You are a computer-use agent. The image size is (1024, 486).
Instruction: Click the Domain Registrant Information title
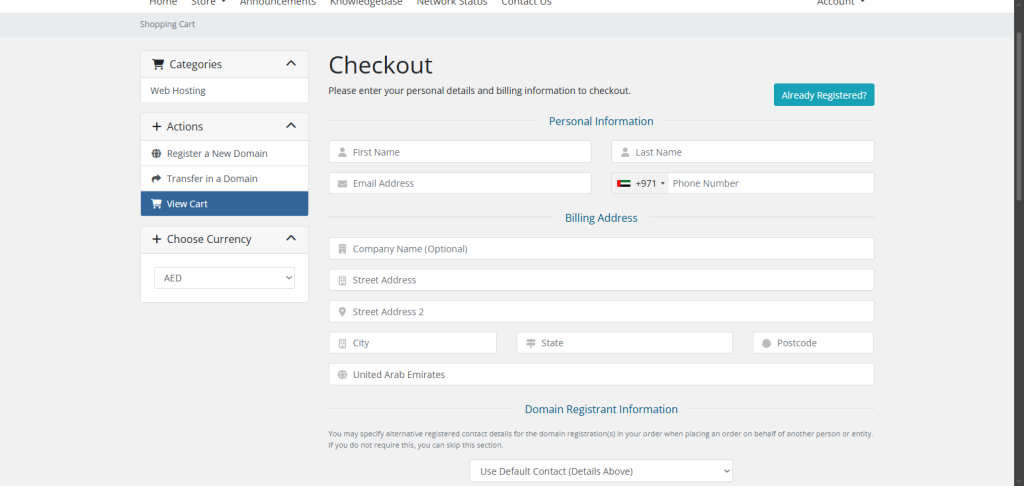[601, 409]
